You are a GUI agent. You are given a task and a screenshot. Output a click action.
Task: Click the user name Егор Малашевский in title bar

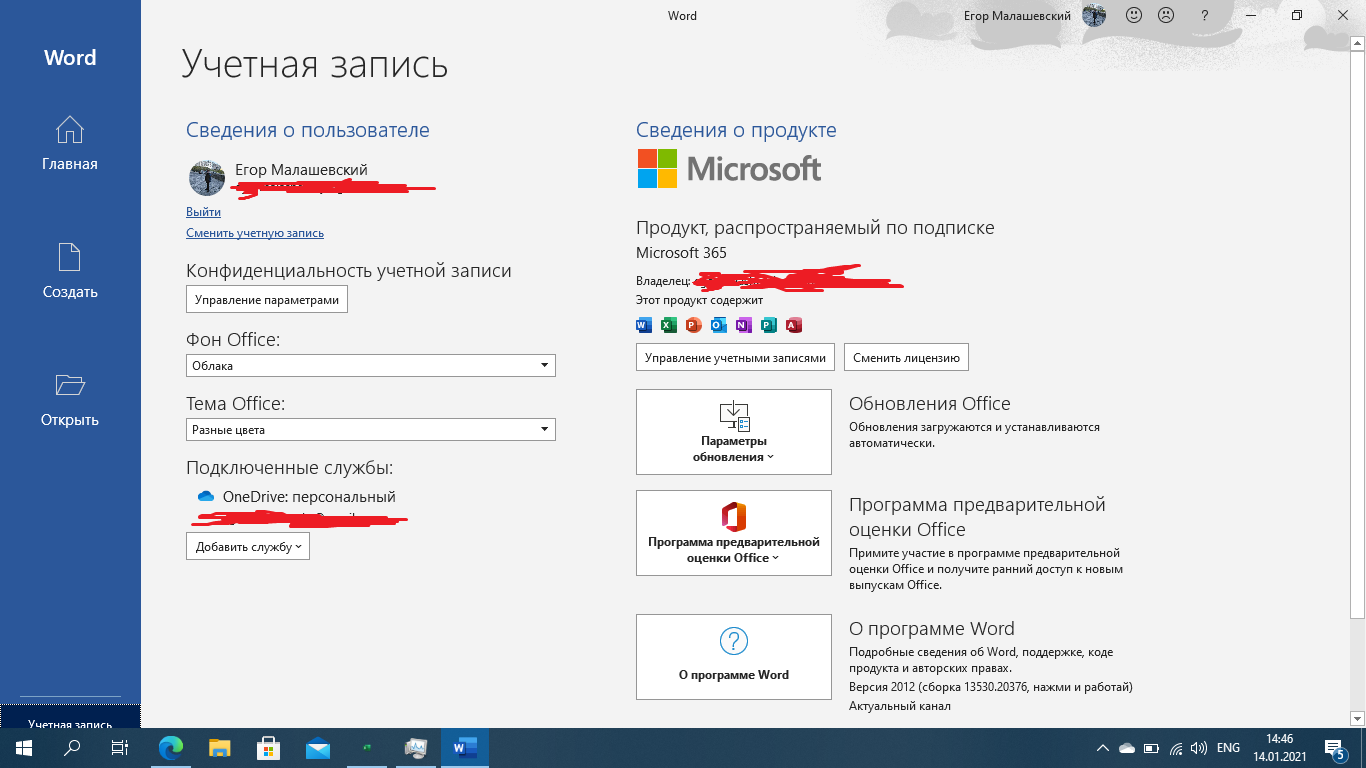click(x=1017, y=15)
